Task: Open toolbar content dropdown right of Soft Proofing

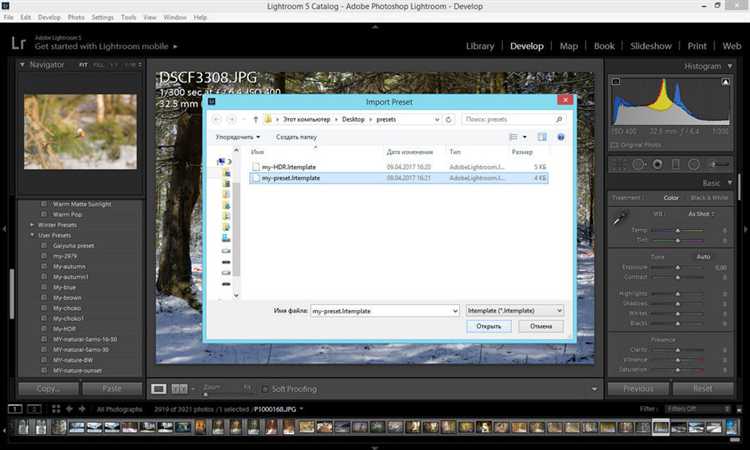Action: tap(594, 389)
